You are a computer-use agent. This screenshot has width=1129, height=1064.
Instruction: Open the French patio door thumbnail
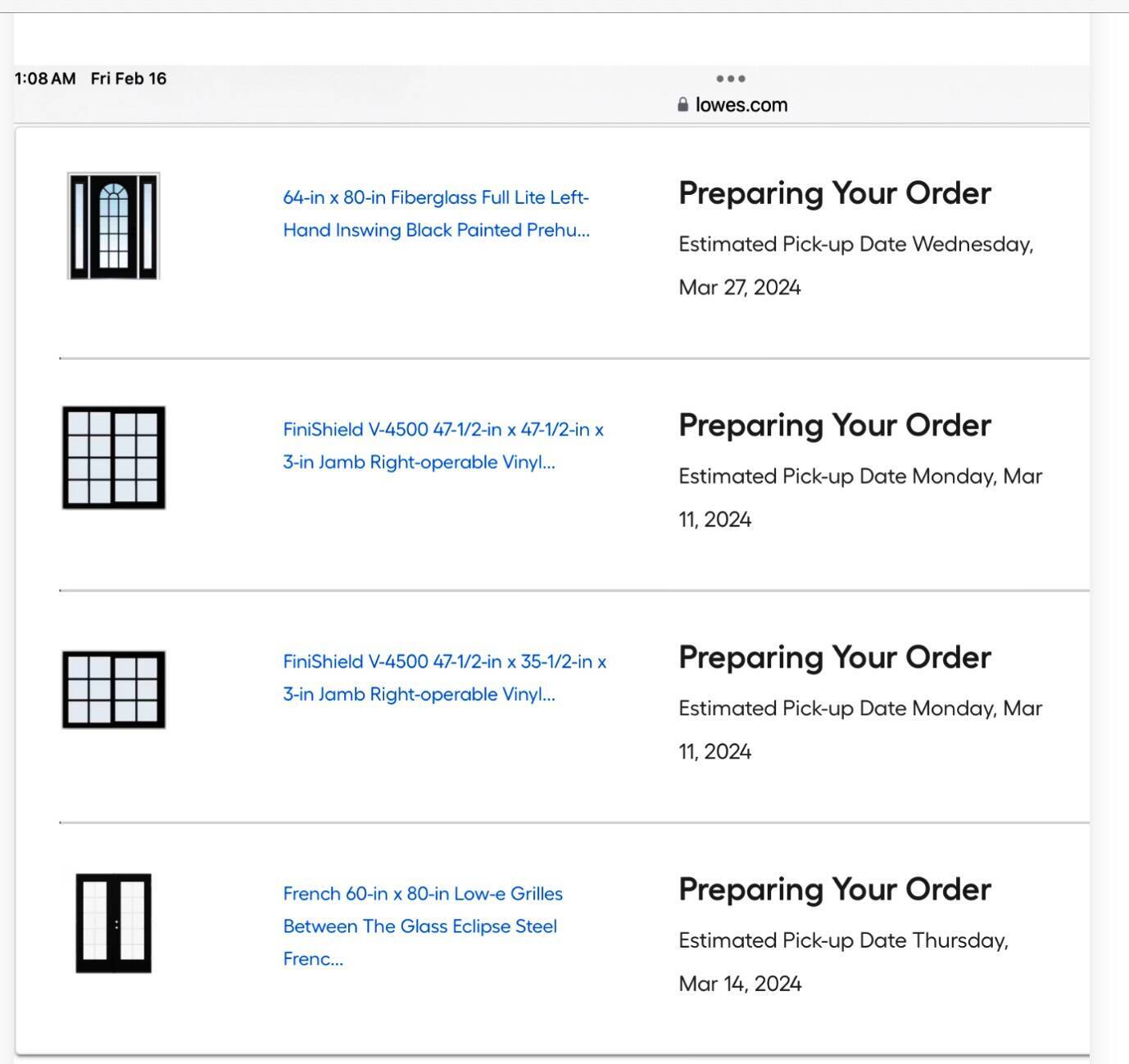pyautogui.click(x=114, y=923)
